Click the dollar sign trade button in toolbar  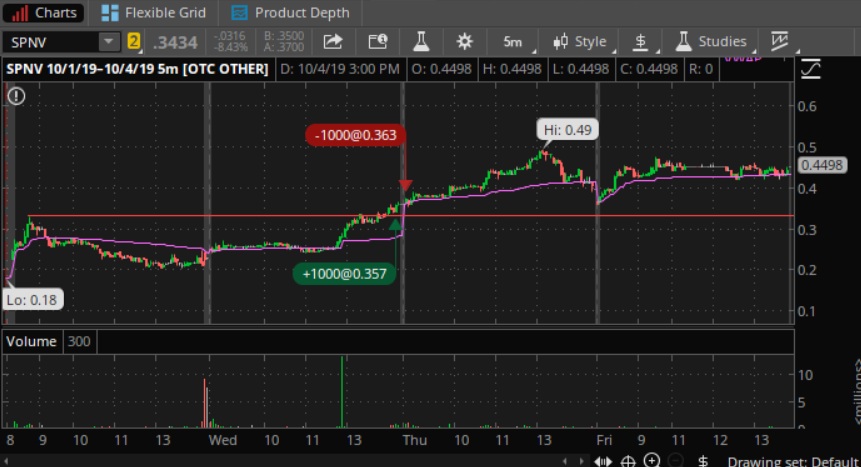point(640,42)
